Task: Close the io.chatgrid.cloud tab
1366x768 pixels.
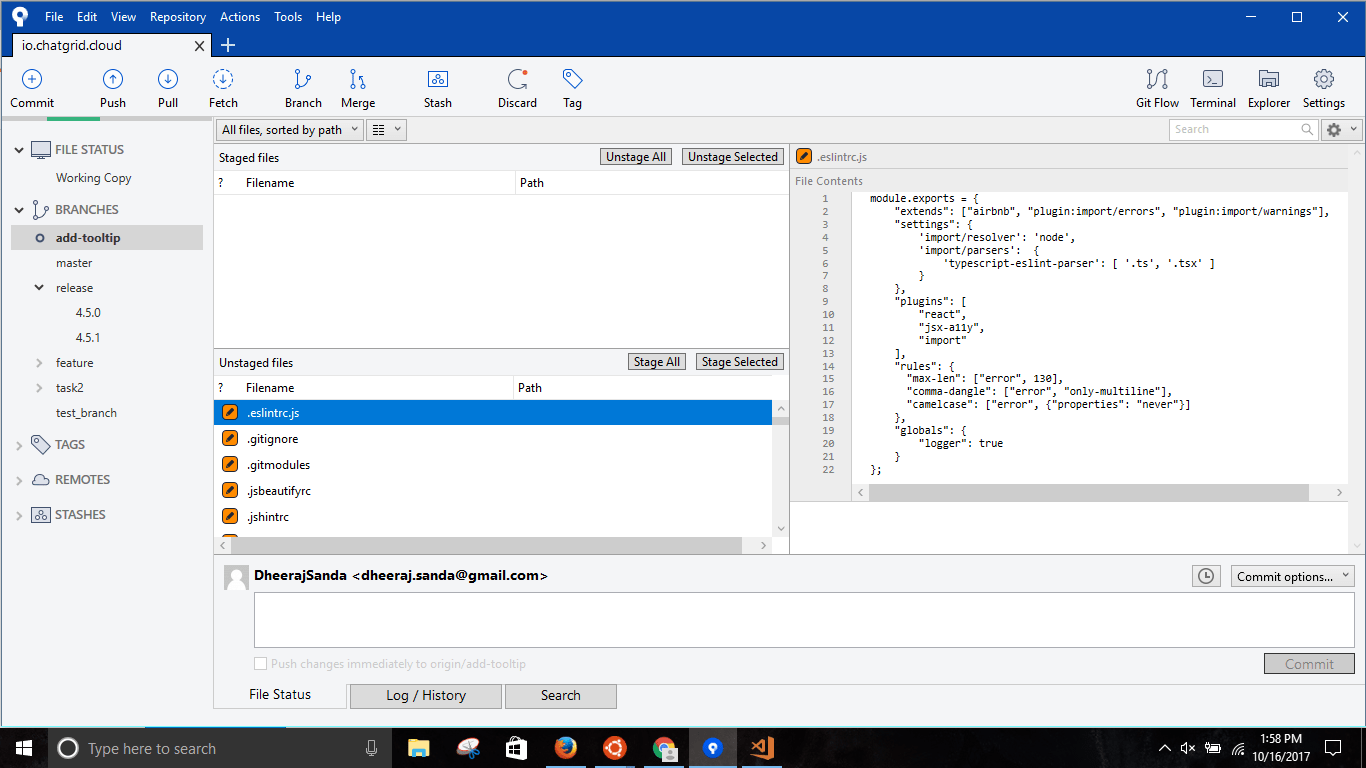Action: [200, 46]
